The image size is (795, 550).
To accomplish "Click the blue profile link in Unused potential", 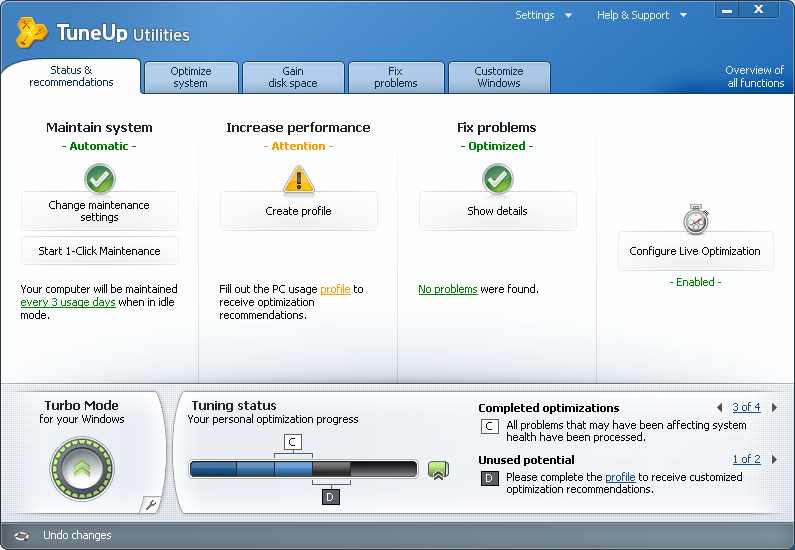I will [x=620, y=477].
